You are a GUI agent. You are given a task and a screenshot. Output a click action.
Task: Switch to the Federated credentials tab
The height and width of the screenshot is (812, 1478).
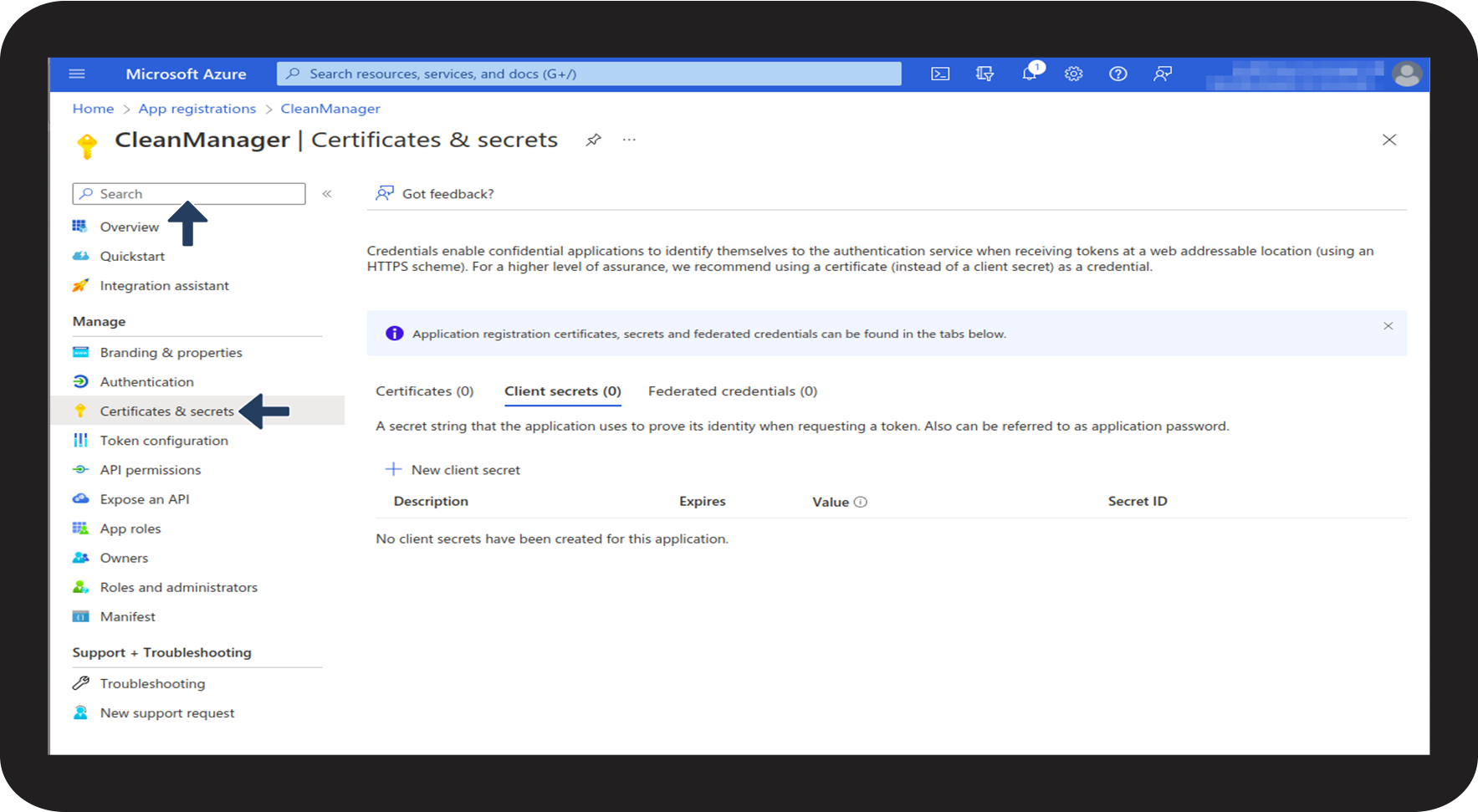pyautogui.click(x=732, y=391)
